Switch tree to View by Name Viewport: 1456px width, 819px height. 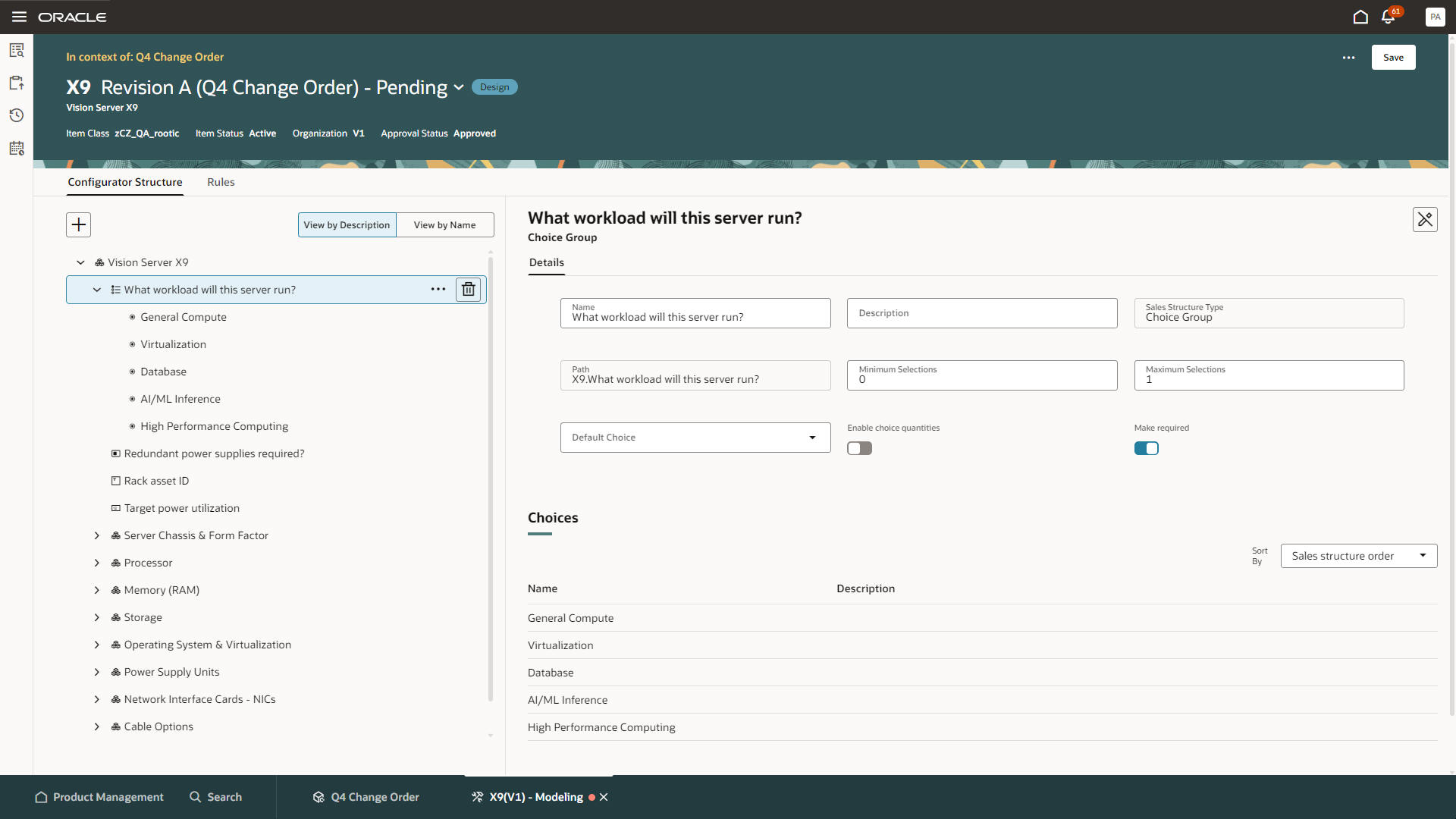pos(444,224)
